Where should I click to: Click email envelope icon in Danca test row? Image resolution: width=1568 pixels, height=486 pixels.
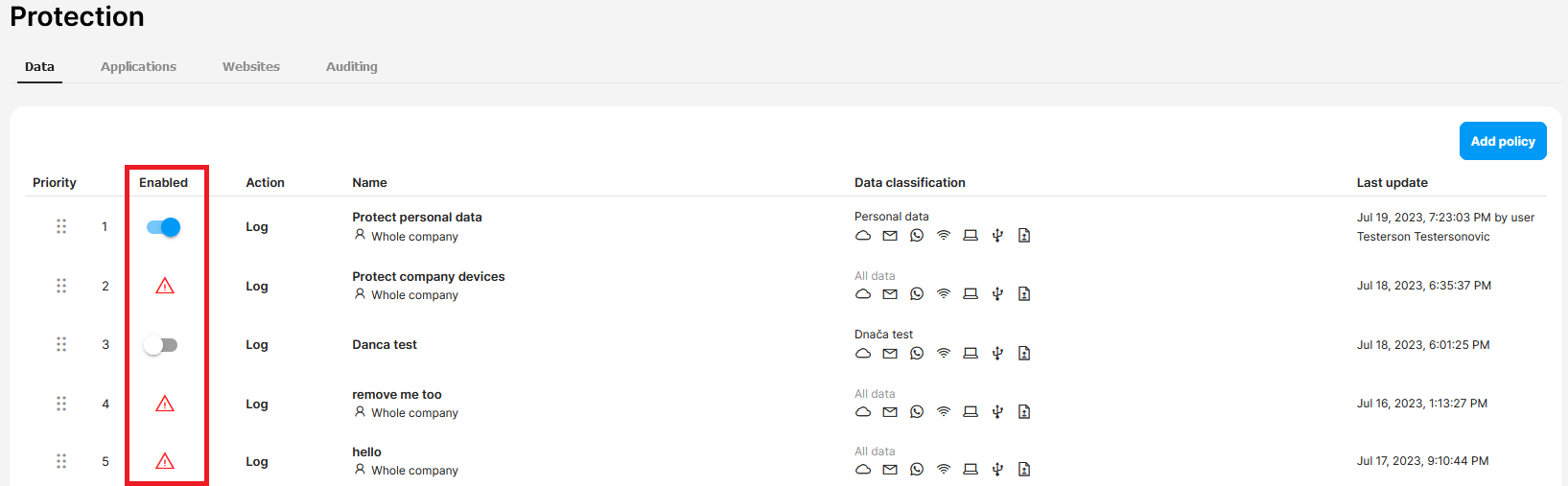[x=890, y=354]
